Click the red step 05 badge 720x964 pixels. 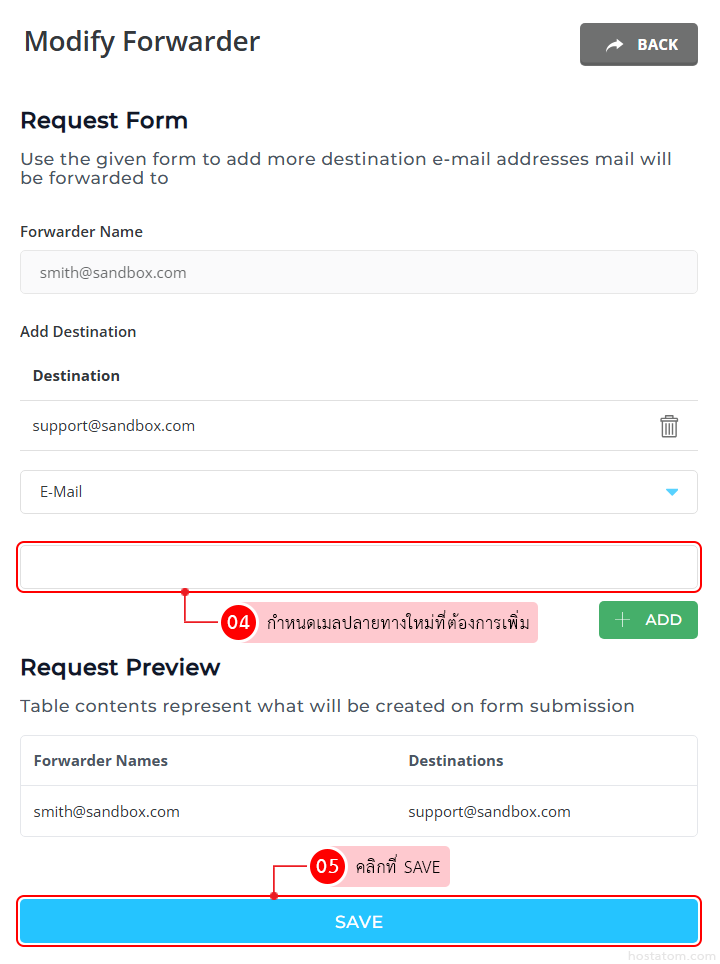pyautogui.click(x=327, y=866)
